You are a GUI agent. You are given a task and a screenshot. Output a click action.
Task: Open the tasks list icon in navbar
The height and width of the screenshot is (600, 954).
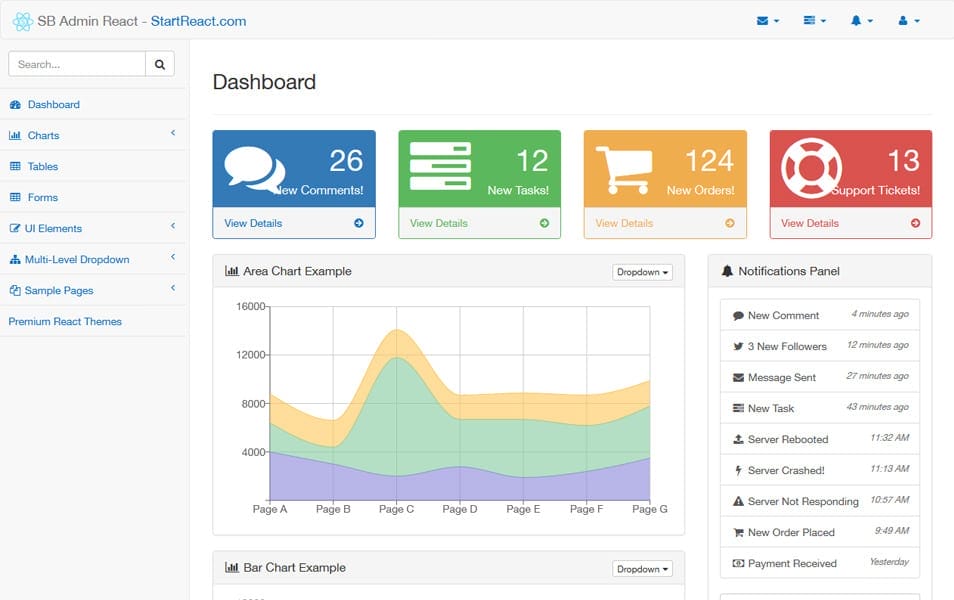[x=814, y=21]
